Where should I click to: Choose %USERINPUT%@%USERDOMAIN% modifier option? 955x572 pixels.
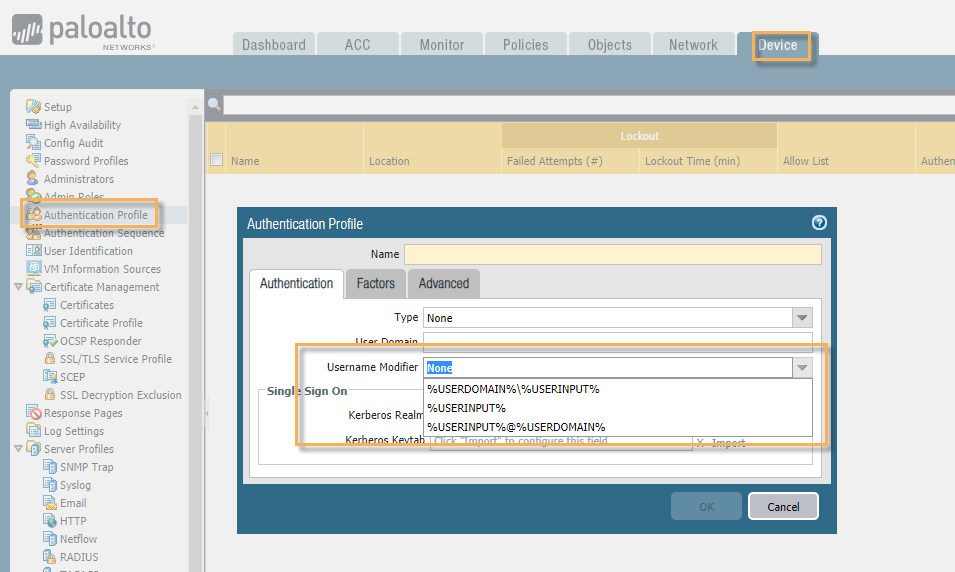tap(516, 427)
